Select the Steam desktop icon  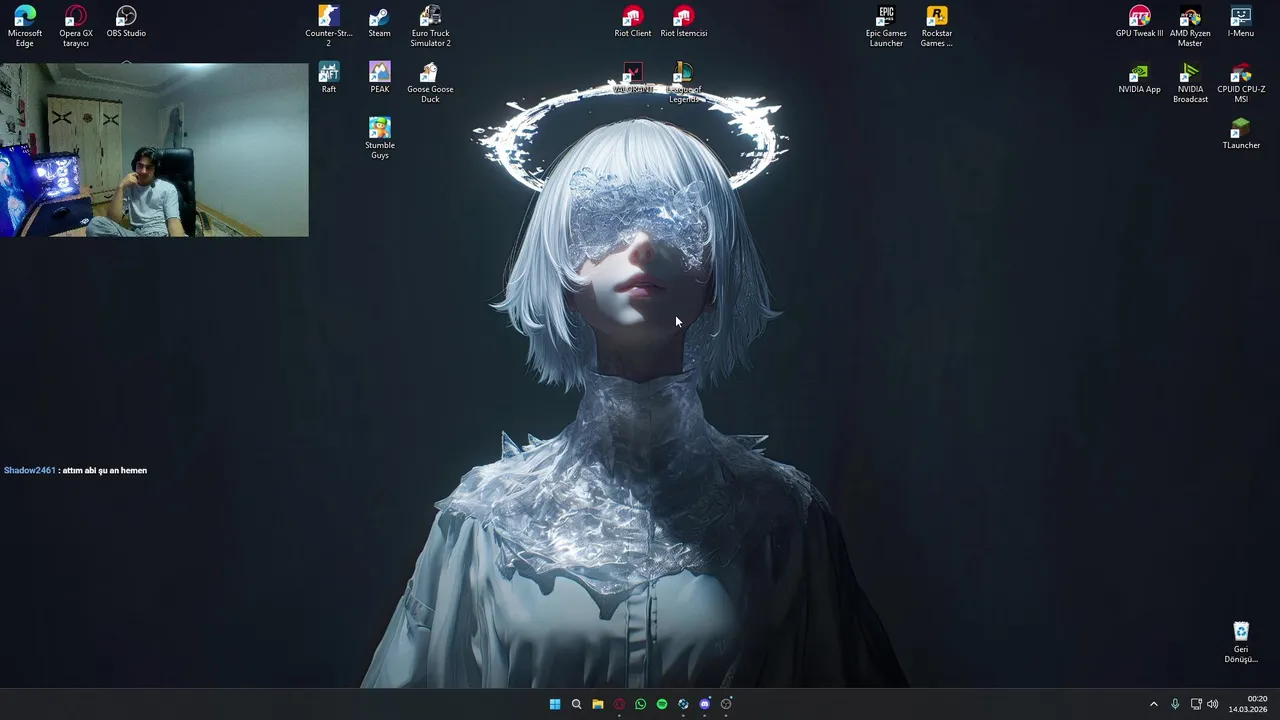point(379,22)
